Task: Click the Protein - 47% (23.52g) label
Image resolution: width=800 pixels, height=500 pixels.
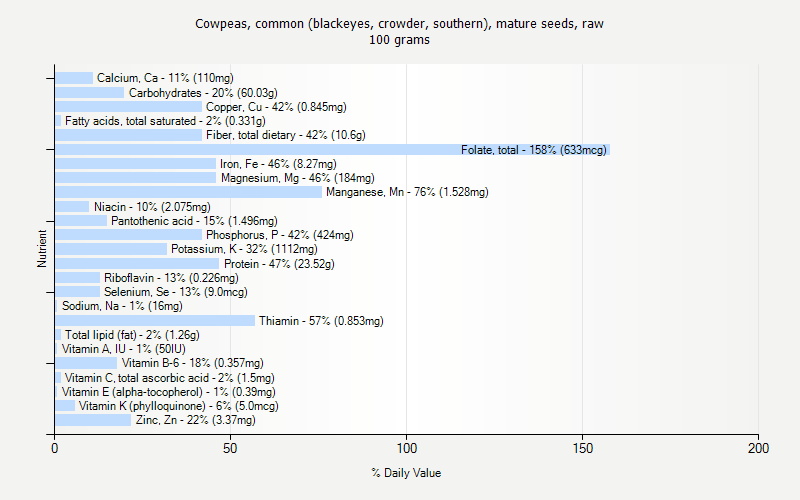Action: (279, 264)
